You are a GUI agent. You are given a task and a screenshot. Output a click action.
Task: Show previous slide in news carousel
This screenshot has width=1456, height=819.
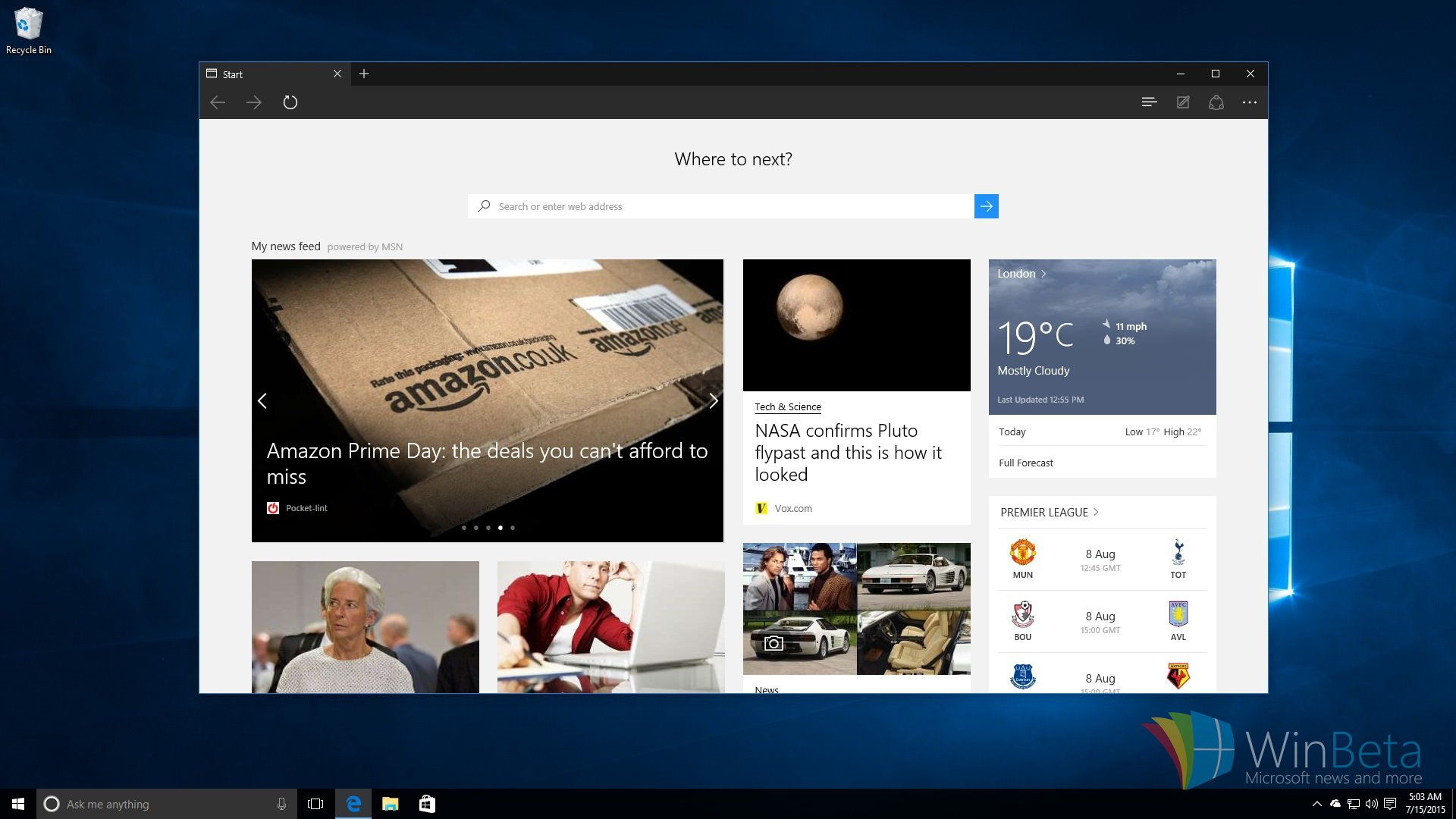(262, 400)
